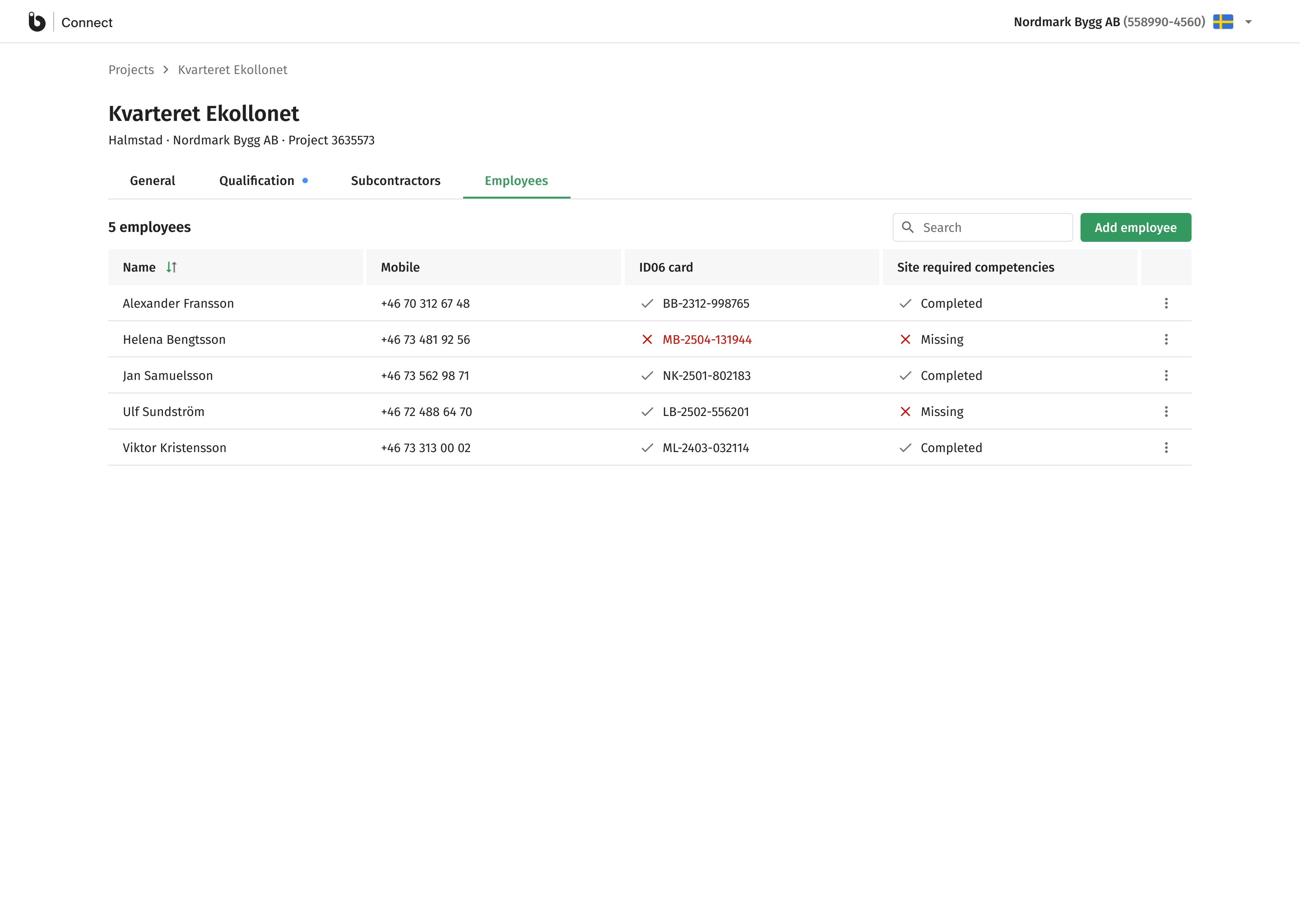
Task: Click Completed checkmark in Alexander Fransson row
Action: point(905,303)
